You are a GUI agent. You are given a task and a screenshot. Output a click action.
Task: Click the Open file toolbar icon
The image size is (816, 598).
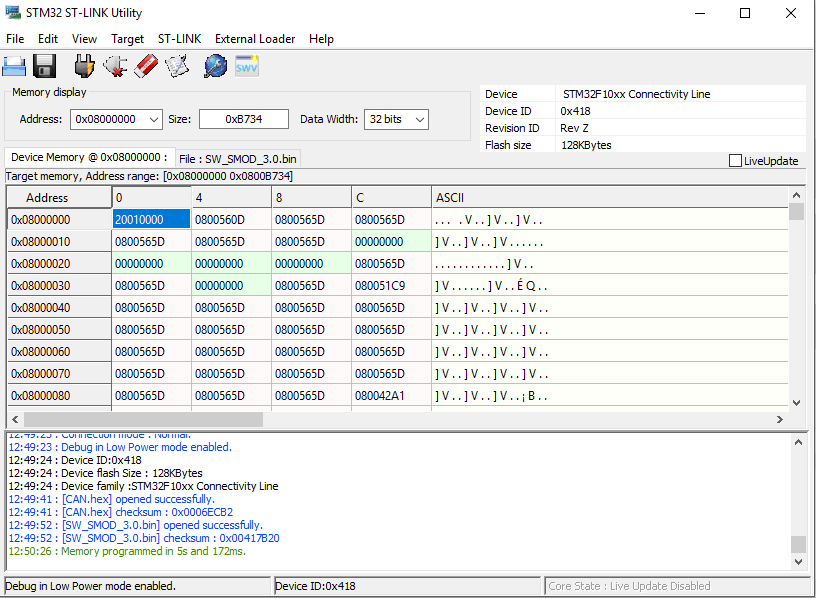tap(14, 67)
